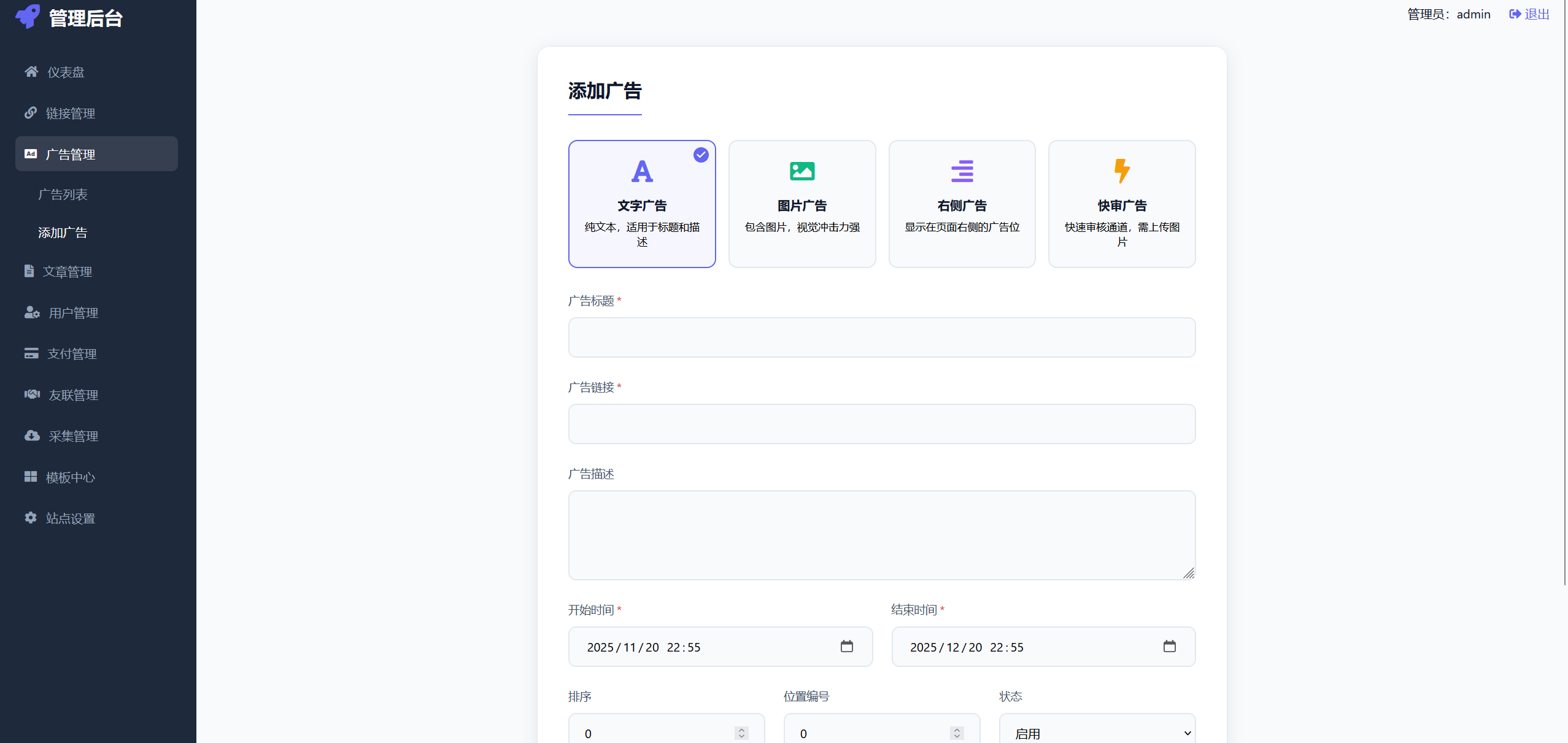Click inside the 广告标题 input field

(x=881, y=337)
